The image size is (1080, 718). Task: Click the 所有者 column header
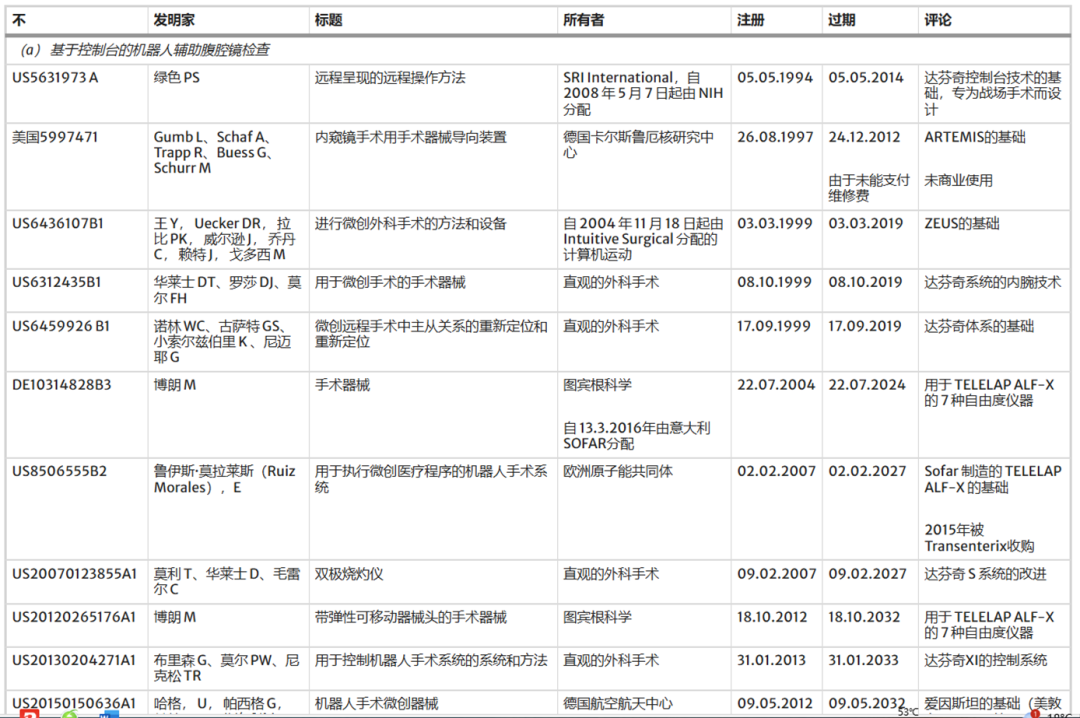tap(583, 20)
